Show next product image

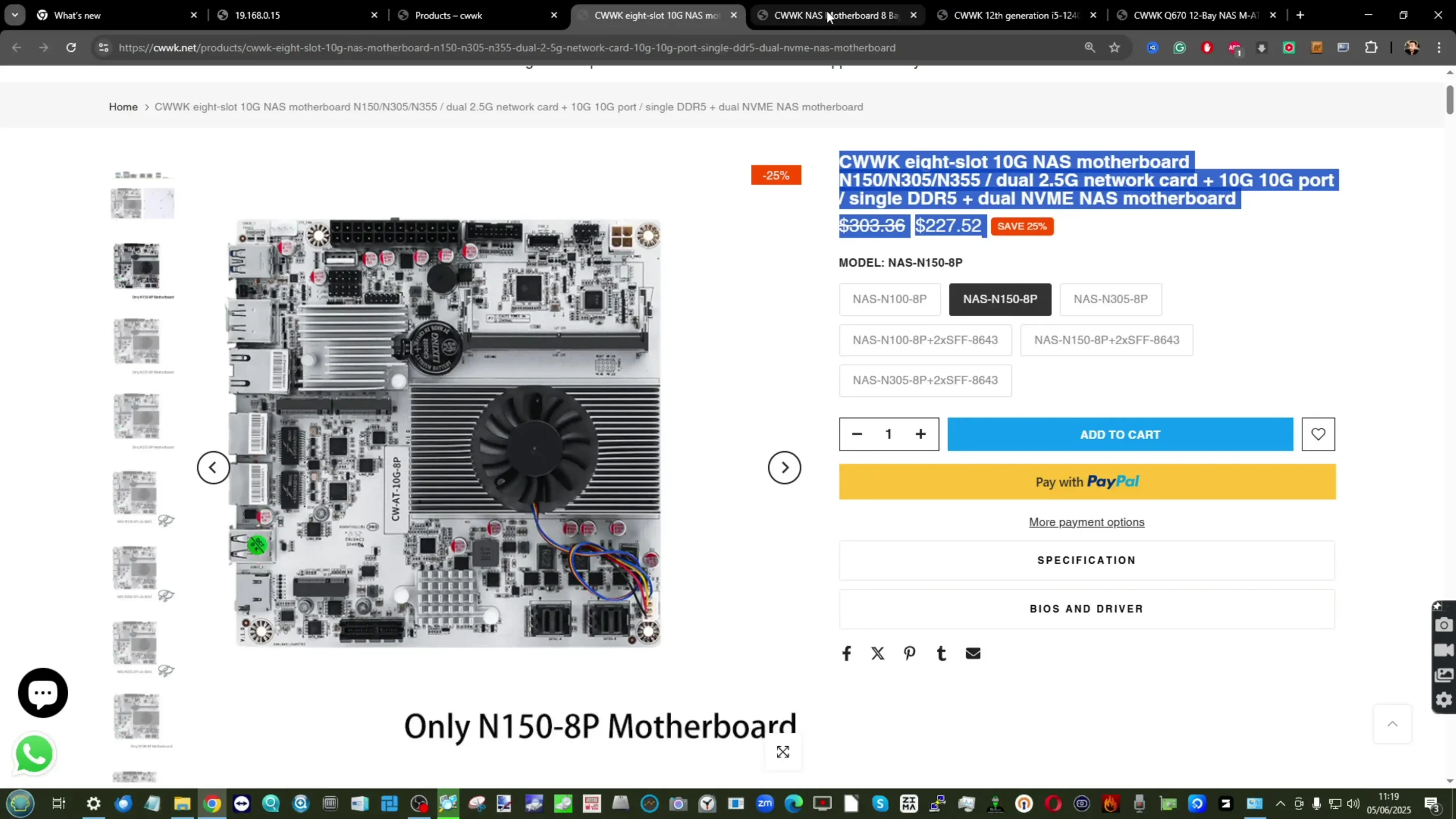[784, 468]
